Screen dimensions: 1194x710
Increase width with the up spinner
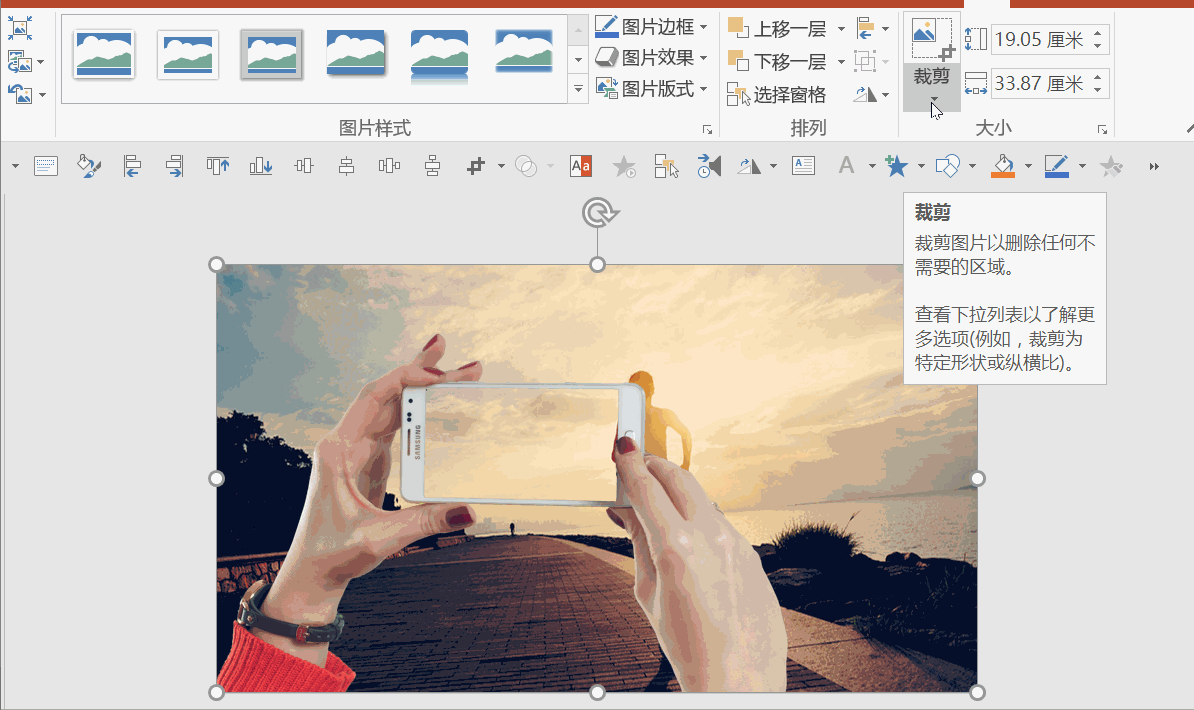coord(1097,76)
